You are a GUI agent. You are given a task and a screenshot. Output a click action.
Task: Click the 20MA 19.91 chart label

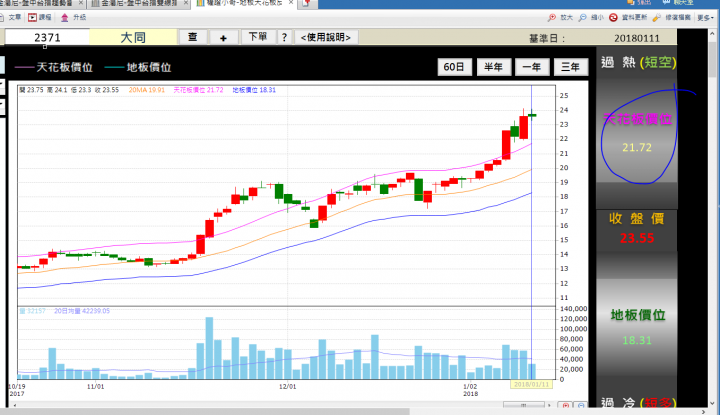click(146, 90)
